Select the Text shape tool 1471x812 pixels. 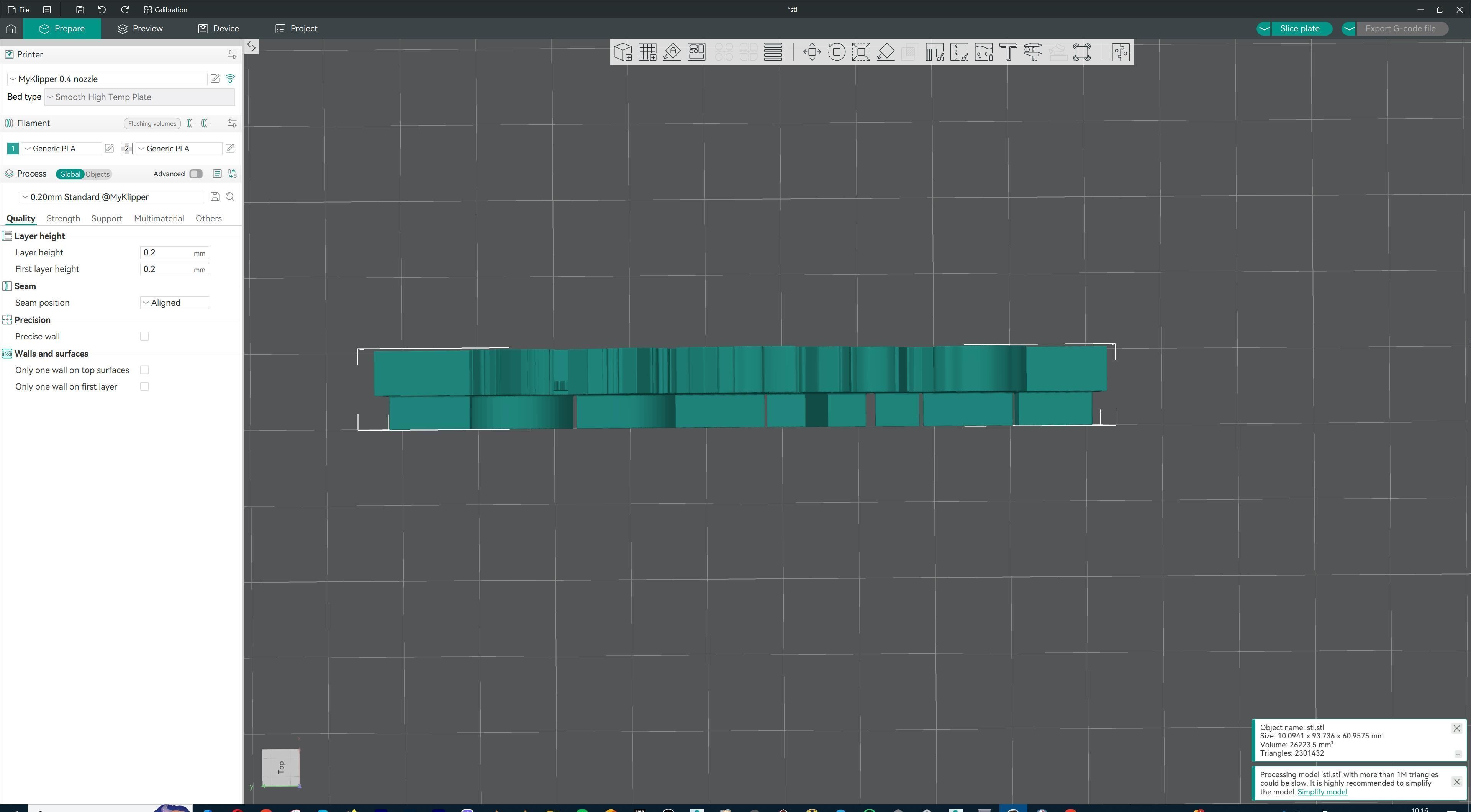point(1009,52)
